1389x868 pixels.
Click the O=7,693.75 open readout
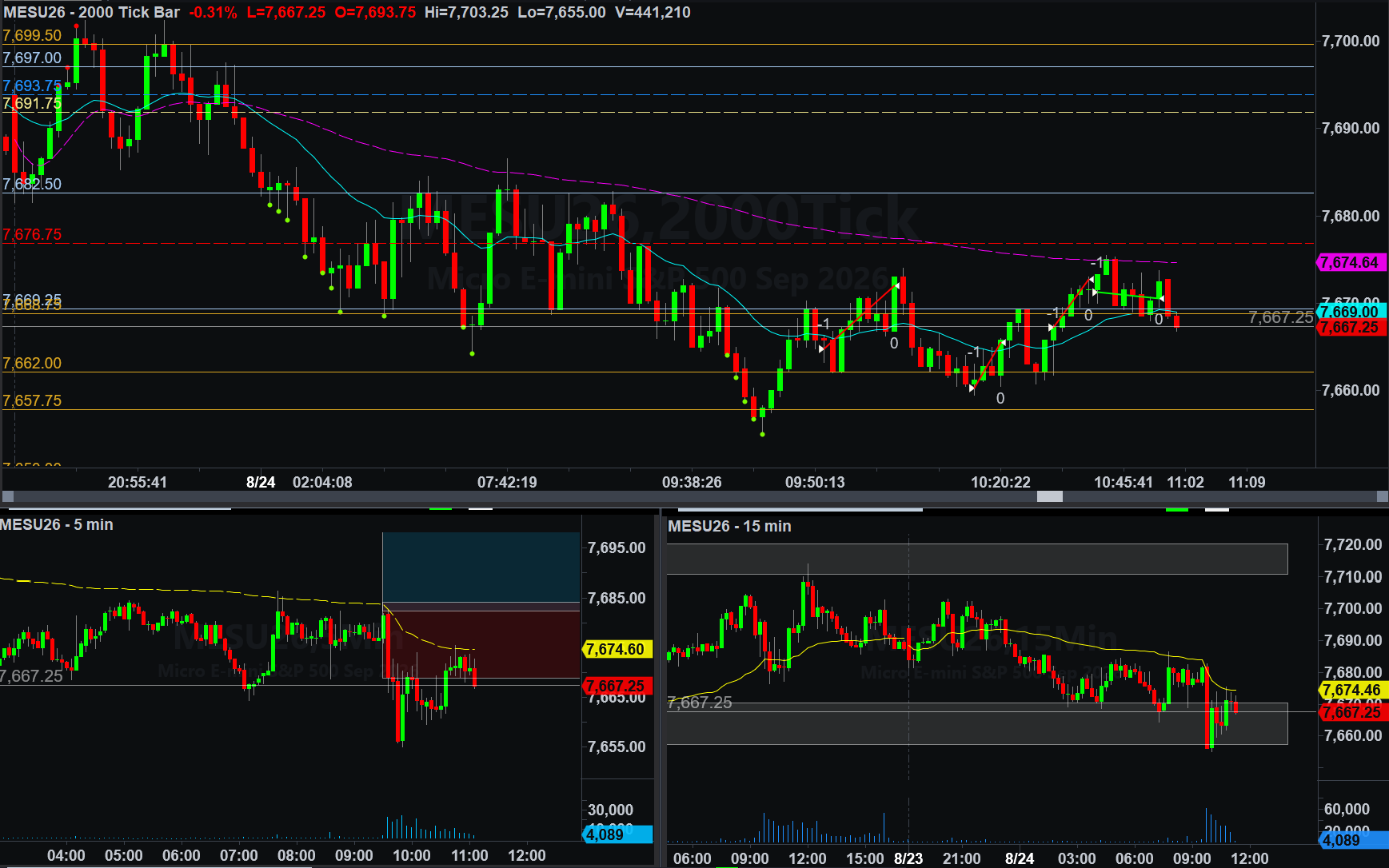[376, 12]
